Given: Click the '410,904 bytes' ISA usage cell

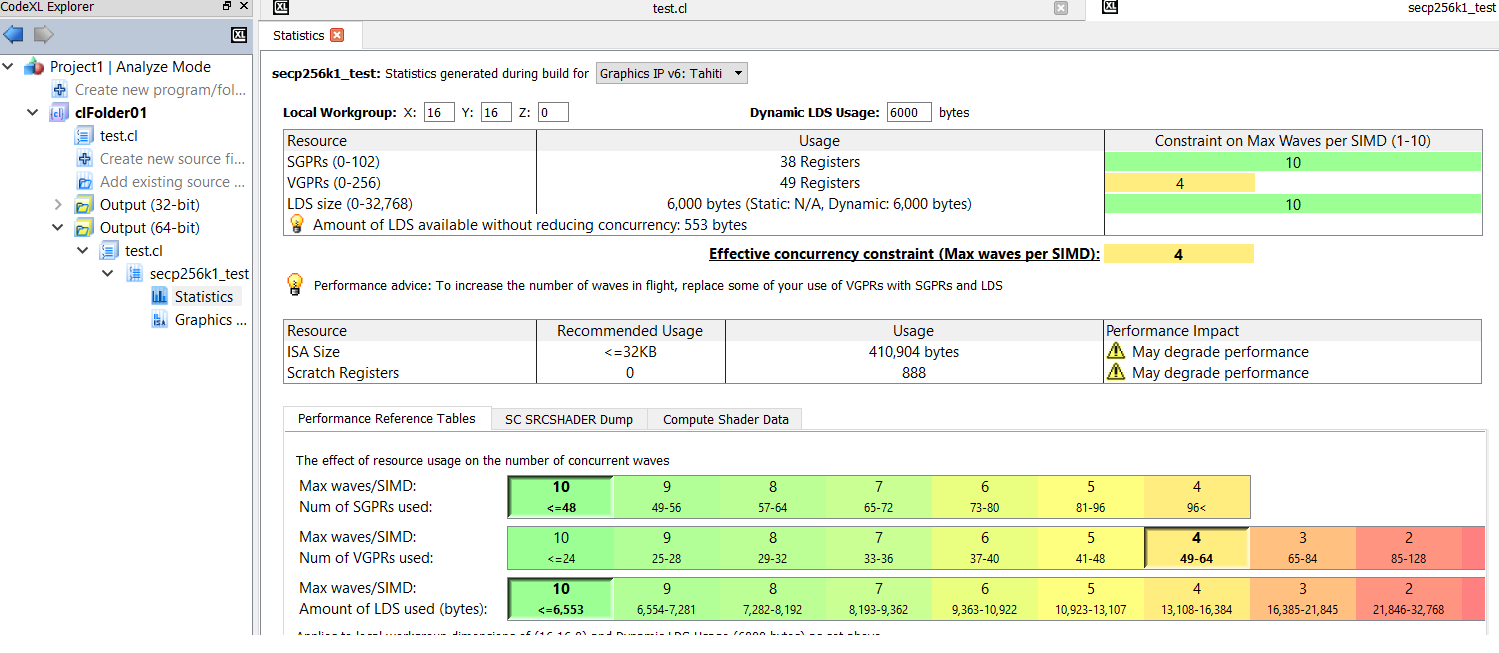Looking at the screenshot, I should click(x=913, y=352).
